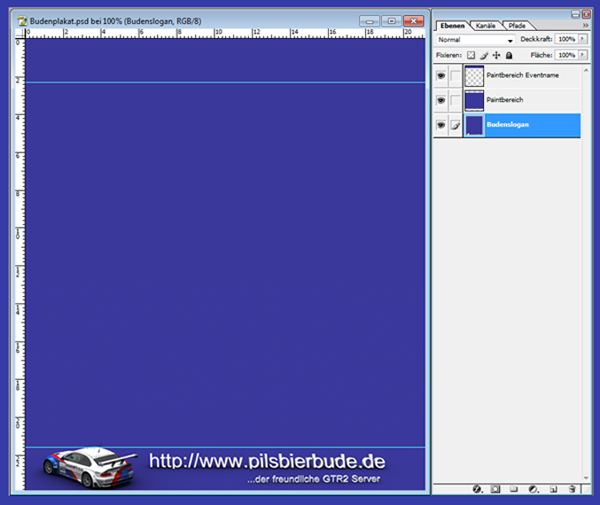600x505 pixels.
Task: Toggle visibility of Budenslogan layer
Action: click(441, 125)
